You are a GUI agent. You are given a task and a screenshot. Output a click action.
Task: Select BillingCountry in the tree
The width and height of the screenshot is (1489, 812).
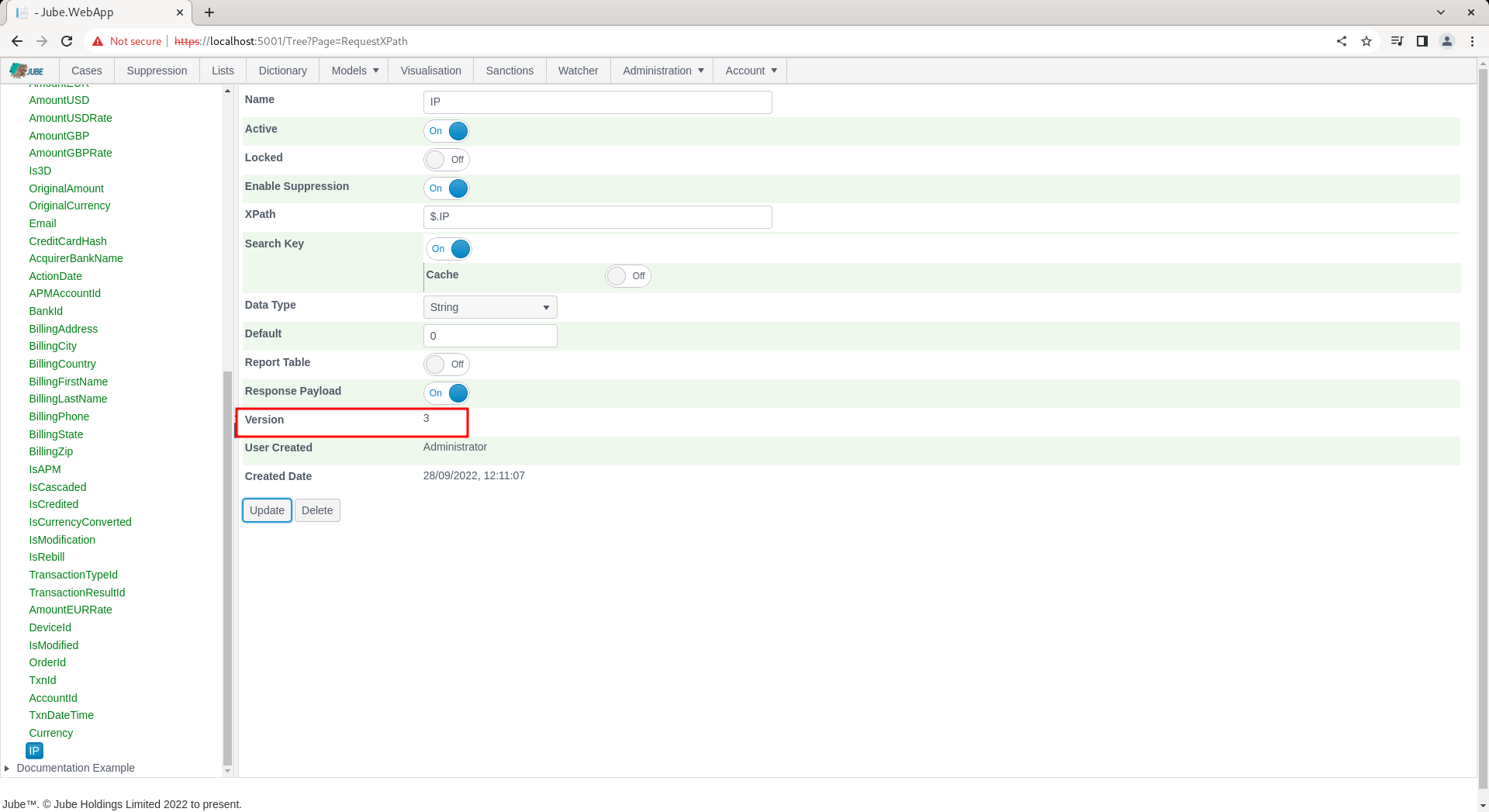pyautogui.click(x=62, y=364)
